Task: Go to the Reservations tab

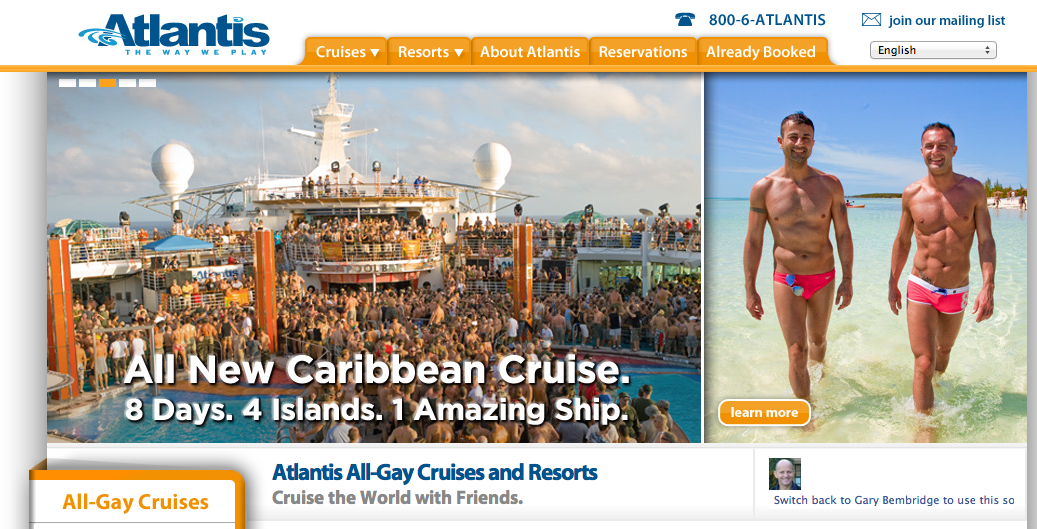Action: 643,52
